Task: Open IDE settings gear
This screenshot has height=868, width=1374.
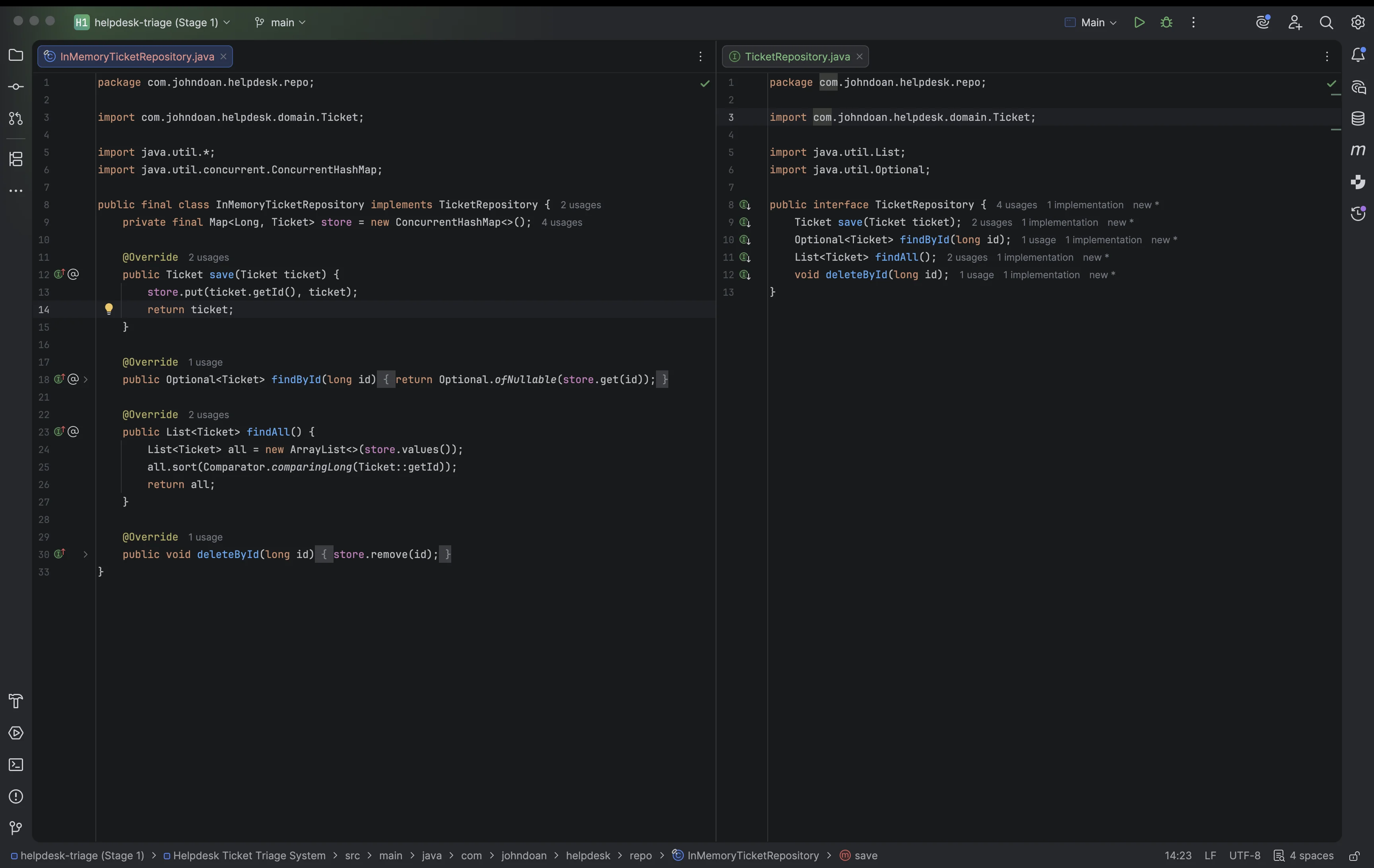Action: [x=1358, y=22]
